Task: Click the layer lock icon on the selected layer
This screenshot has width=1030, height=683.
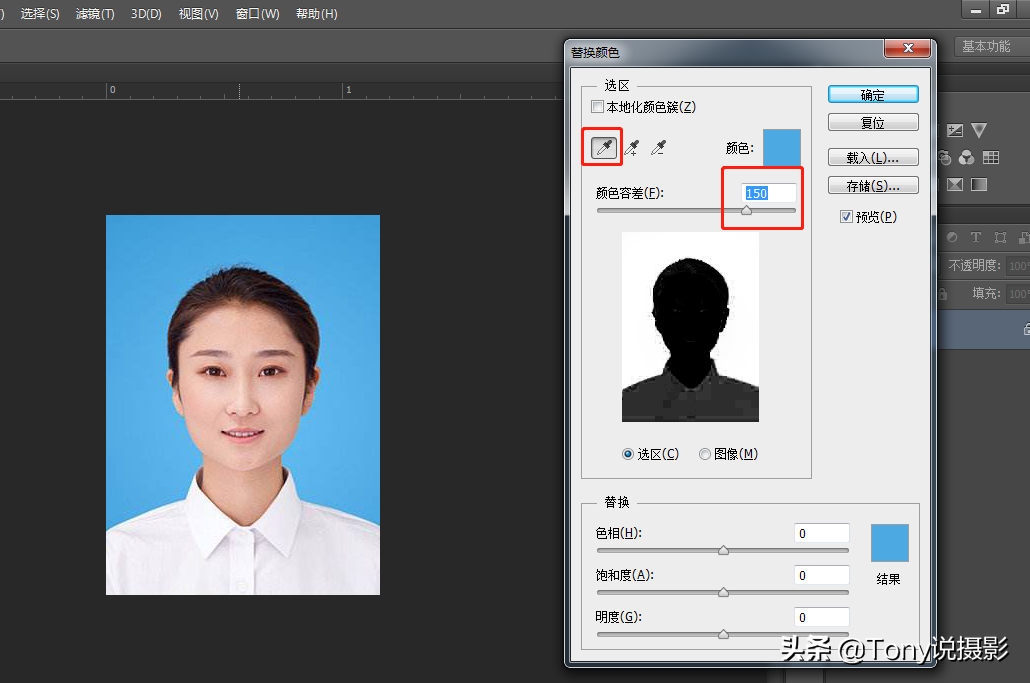Action: click(1026, 328)
